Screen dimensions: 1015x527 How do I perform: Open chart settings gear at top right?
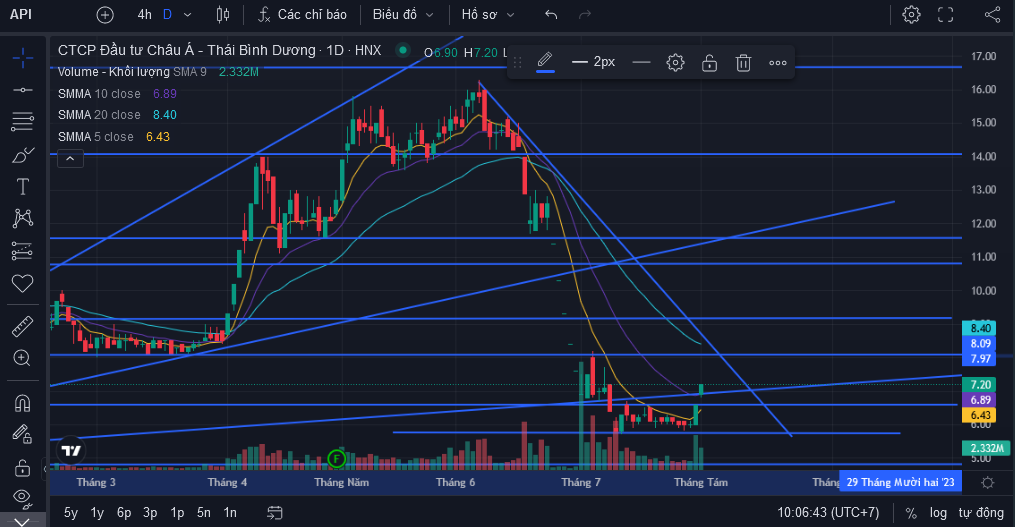911,14
